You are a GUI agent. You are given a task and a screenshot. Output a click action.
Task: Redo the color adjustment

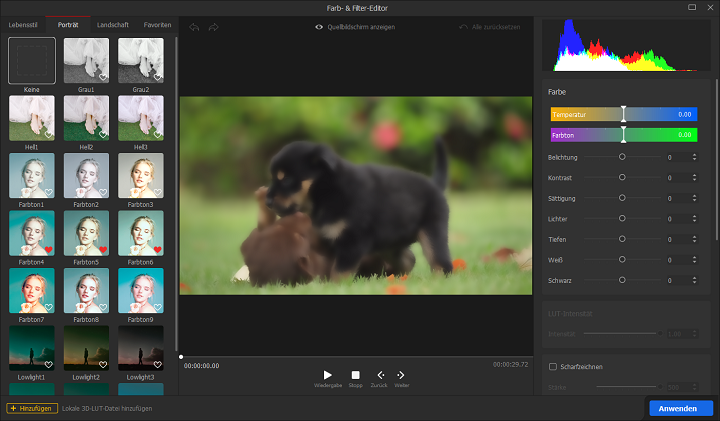(x=213, y=27)
